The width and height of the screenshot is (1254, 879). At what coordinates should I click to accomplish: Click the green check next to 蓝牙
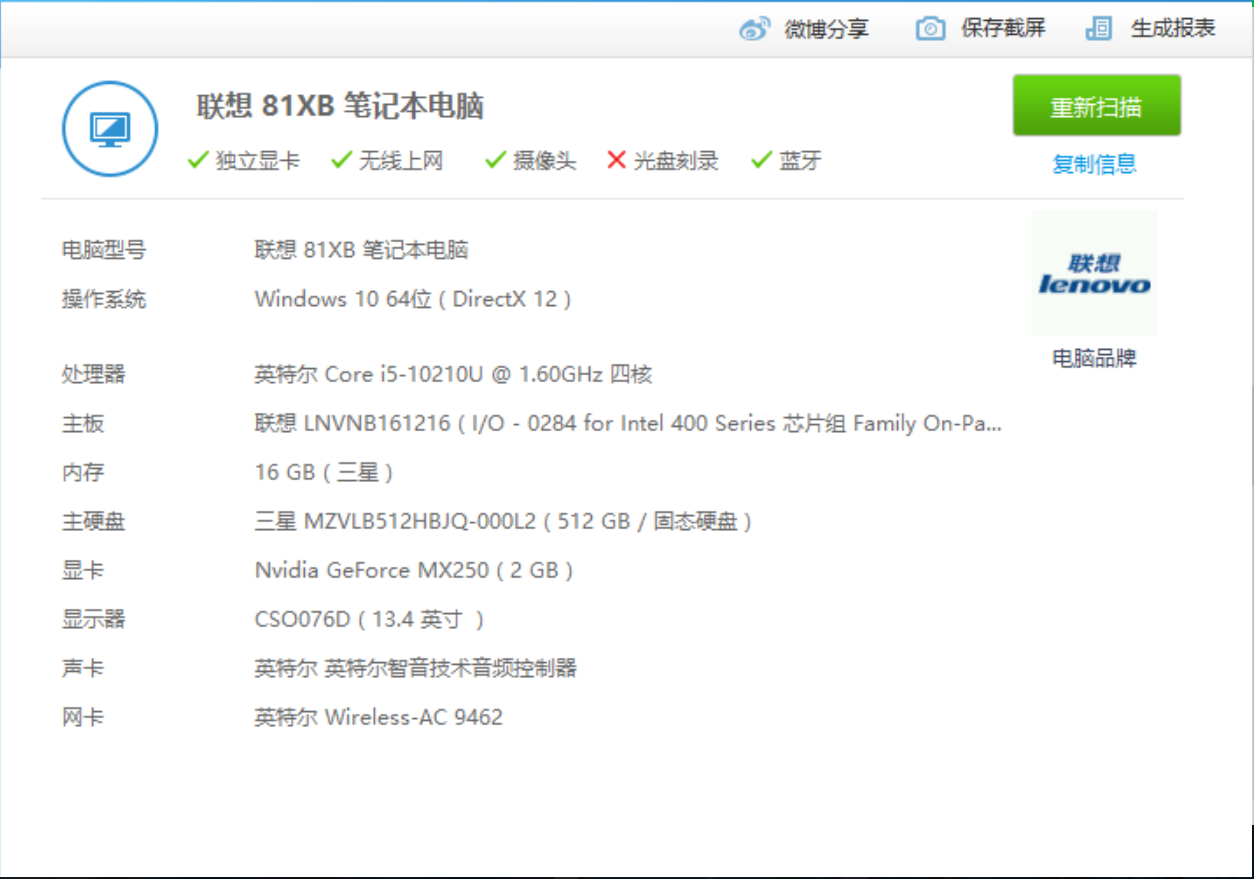[762, 160]
